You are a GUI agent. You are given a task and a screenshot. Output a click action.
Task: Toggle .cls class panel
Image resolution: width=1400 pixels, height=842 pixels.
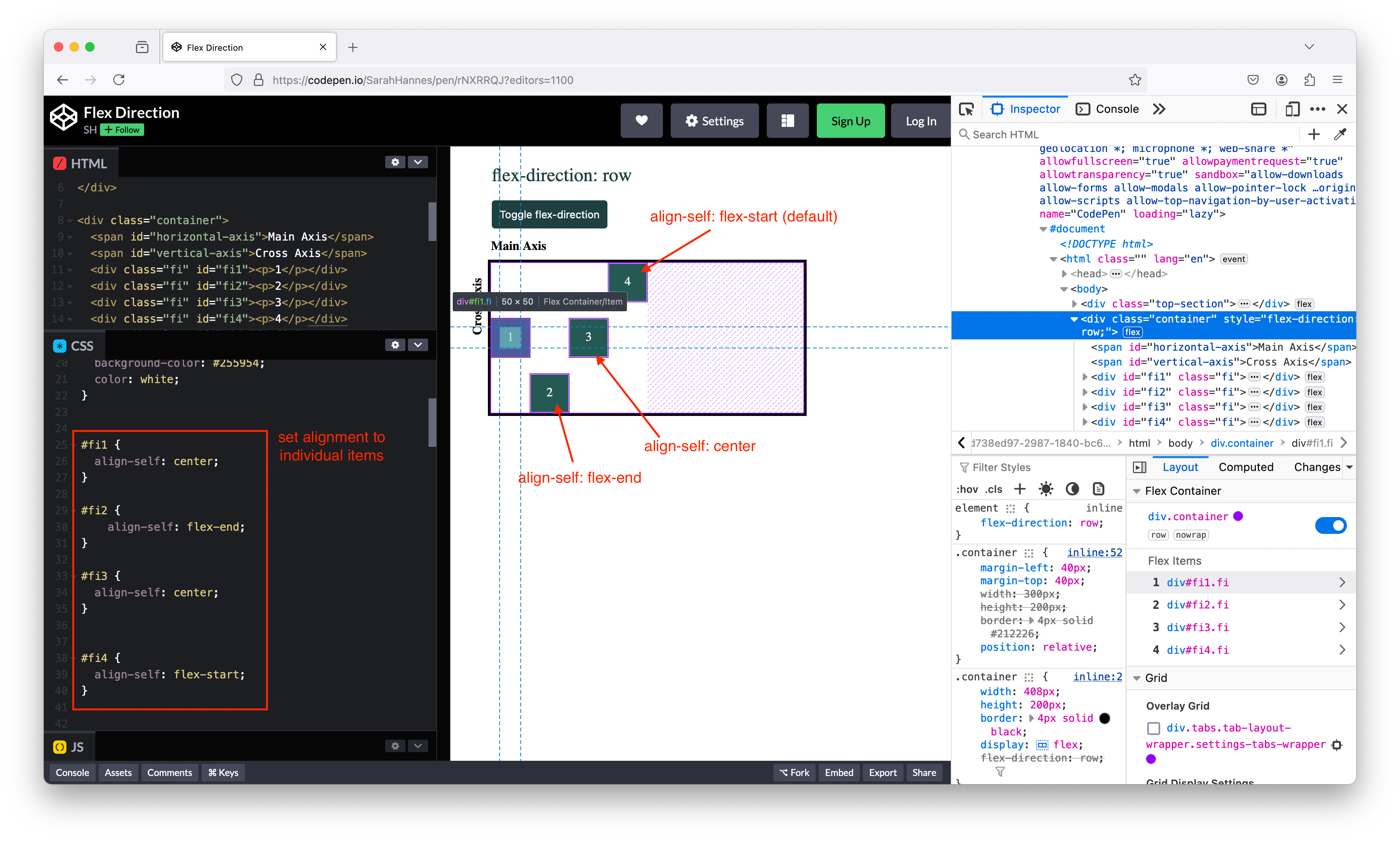[994, 489]
